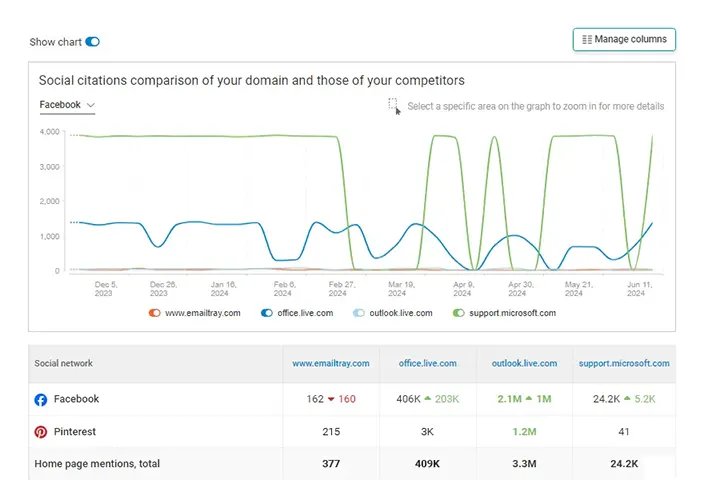
Task: Toggle support.microsoft.com series in legend
Action: coord(458,313)
